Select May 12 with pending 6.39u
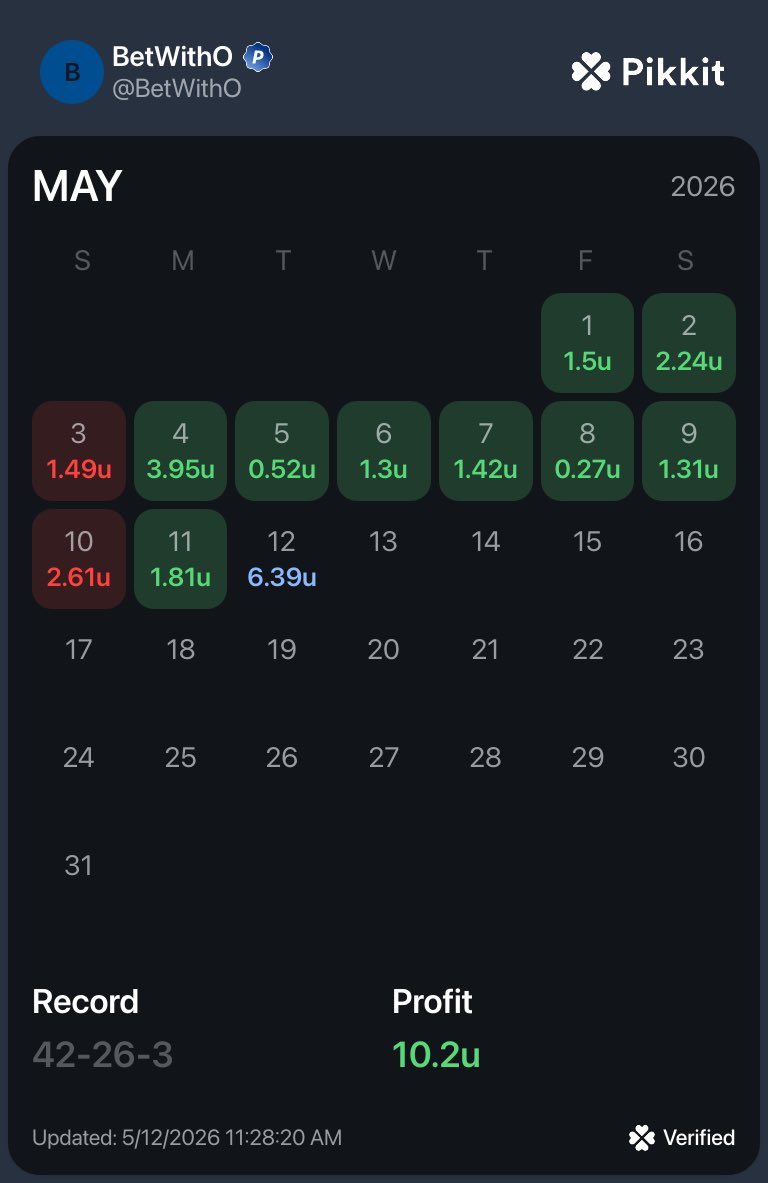Viewport: 768px width, 1183px height. [x=281, y=558]
